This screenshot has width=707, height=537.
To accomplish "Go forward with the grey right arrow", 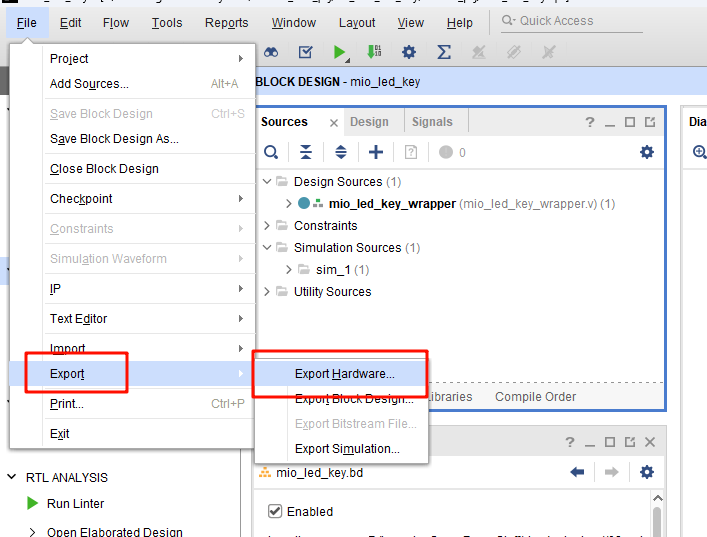I will 611,472.
